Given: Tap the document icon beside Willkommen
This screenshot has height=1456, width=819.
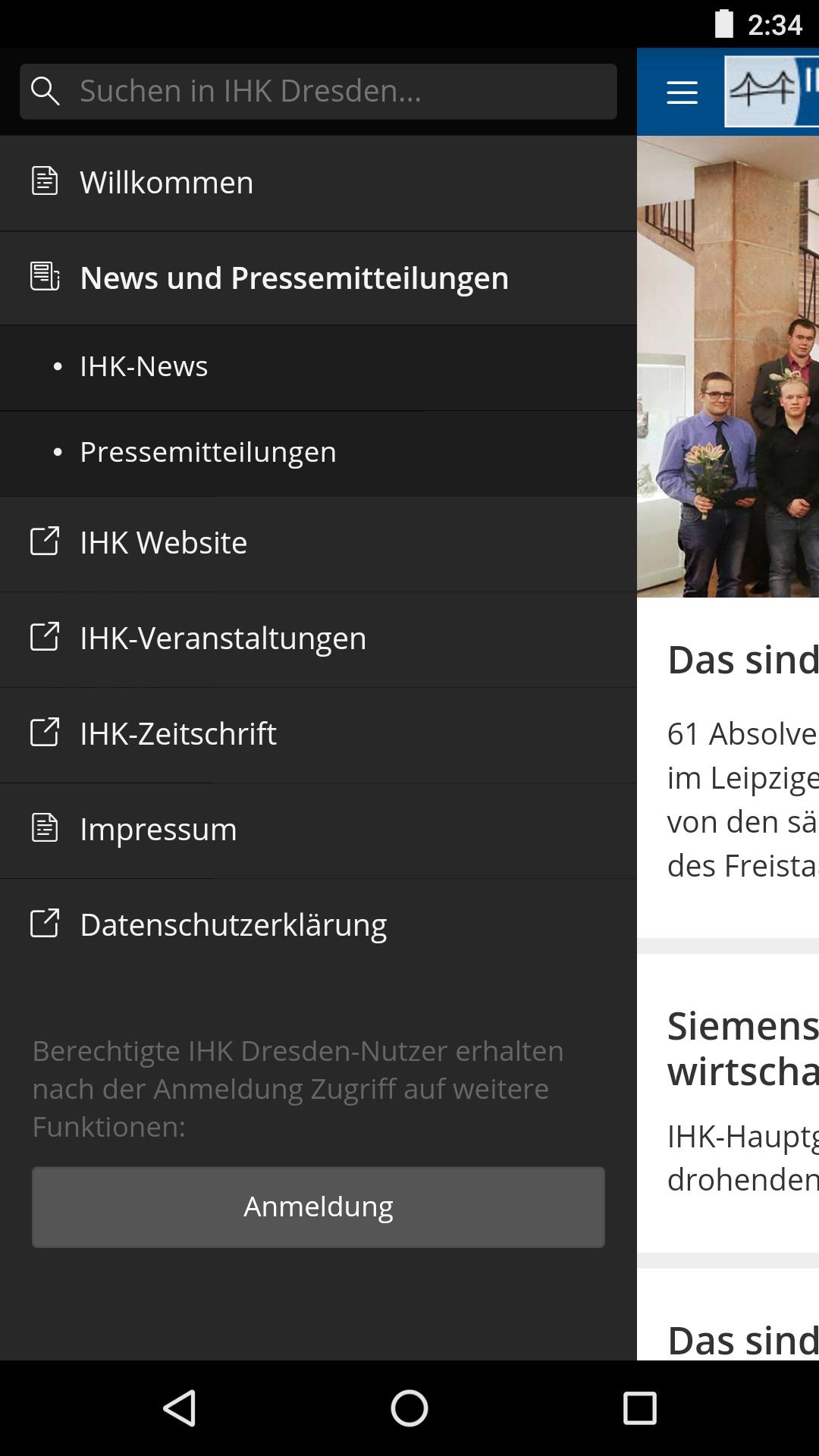Looking at the screenshot, I should tap(45, 181).
